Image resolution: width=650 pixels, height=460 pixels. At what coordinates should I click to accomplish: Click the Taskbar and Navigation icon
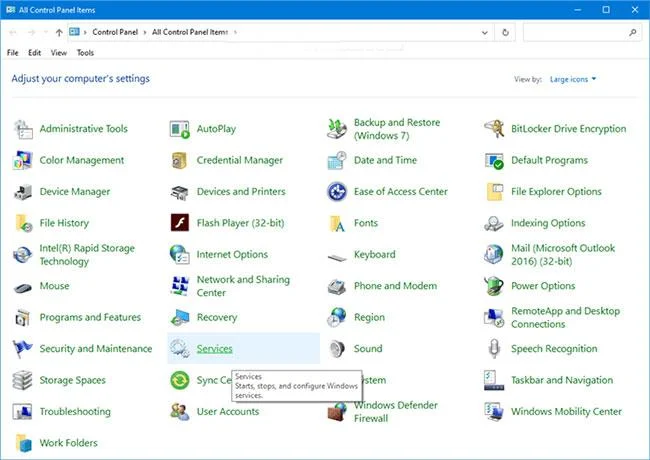click(x=494, y=380)
